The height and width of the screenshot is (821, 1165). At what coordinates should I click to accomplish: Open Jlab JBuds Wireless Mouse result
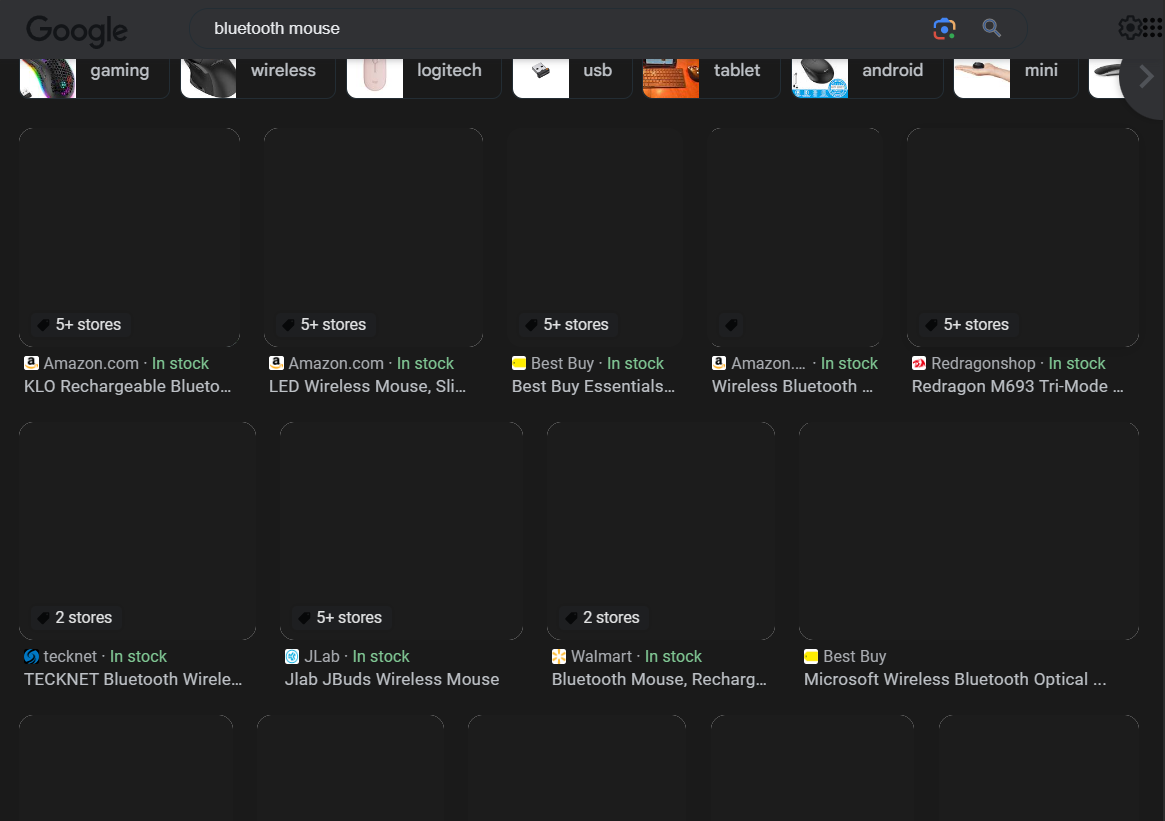[392, 679]
